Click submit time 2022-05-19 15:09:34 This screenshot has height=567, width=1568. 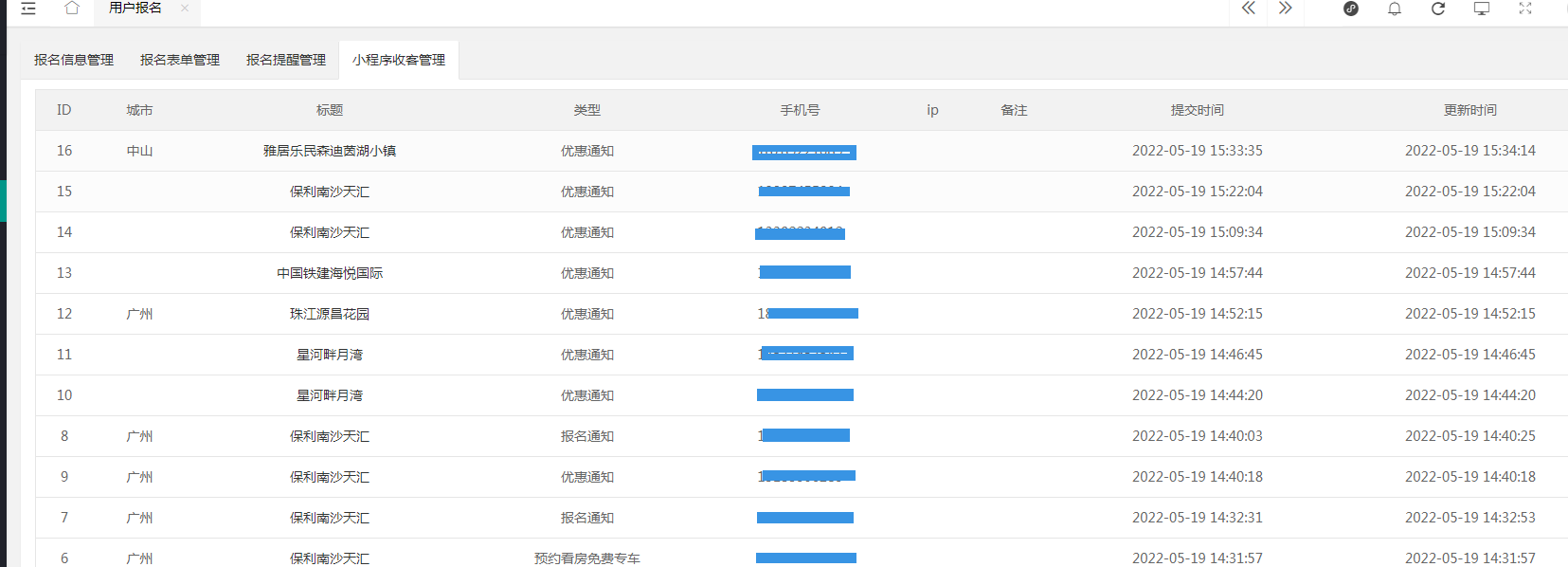[x=1198, y=232]
